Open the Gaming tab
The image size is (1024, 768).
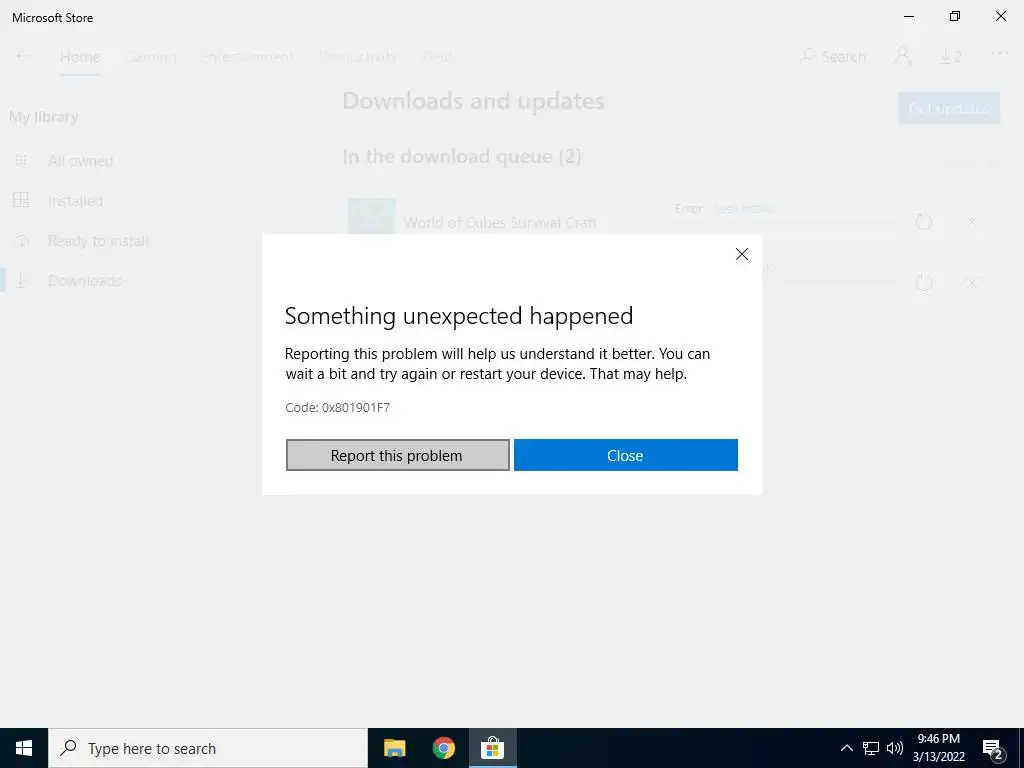click(151, 57)
